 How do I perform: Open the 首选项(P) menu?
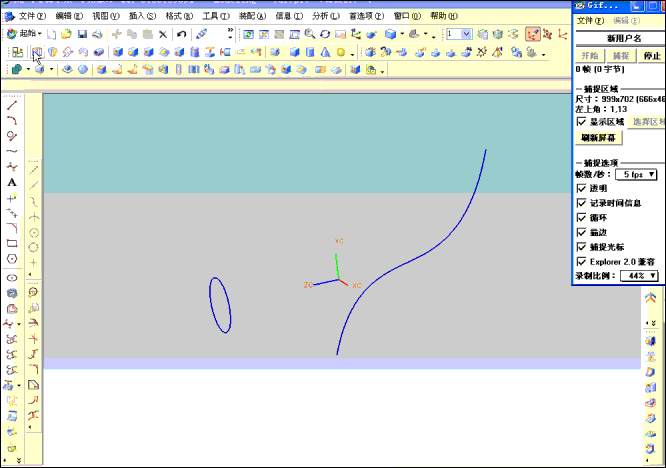[366, 16]
